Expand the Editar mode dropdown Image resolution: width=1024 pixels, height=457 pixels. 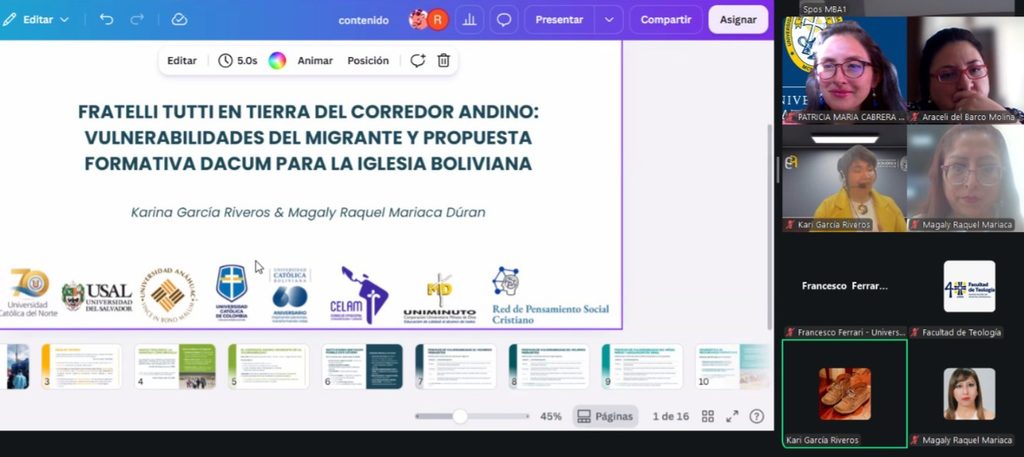coord(36,20)
